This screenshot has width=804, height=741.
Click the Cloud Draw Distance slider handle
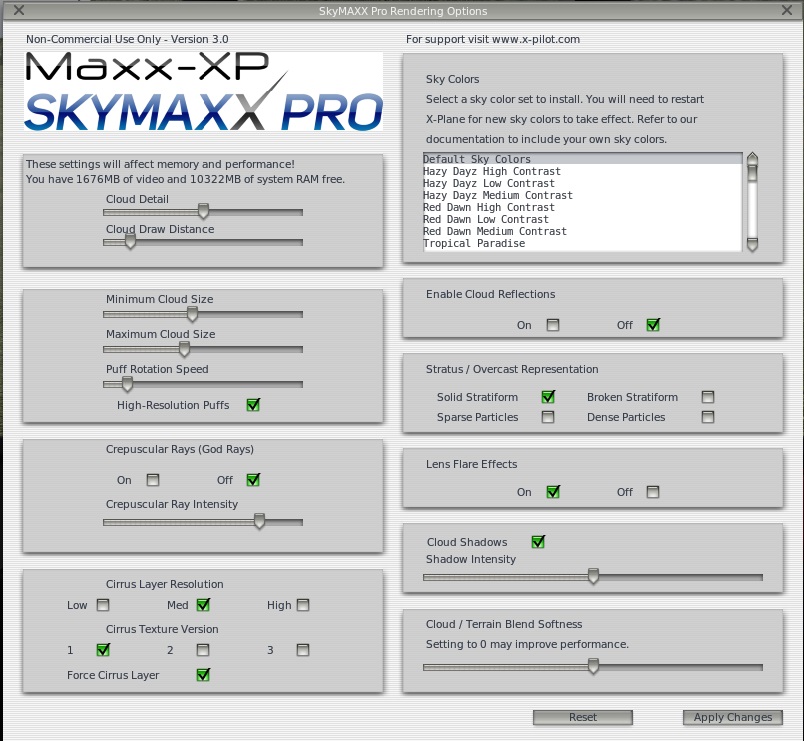point(130,241)
